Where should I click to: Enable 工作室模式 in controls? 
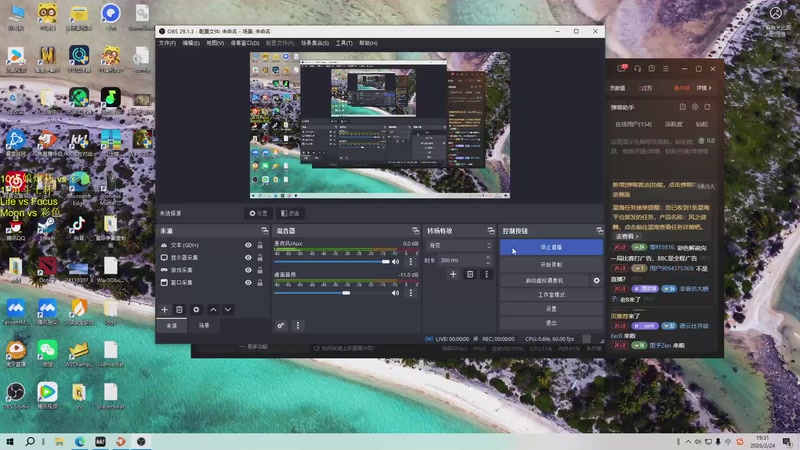(551, 295)
